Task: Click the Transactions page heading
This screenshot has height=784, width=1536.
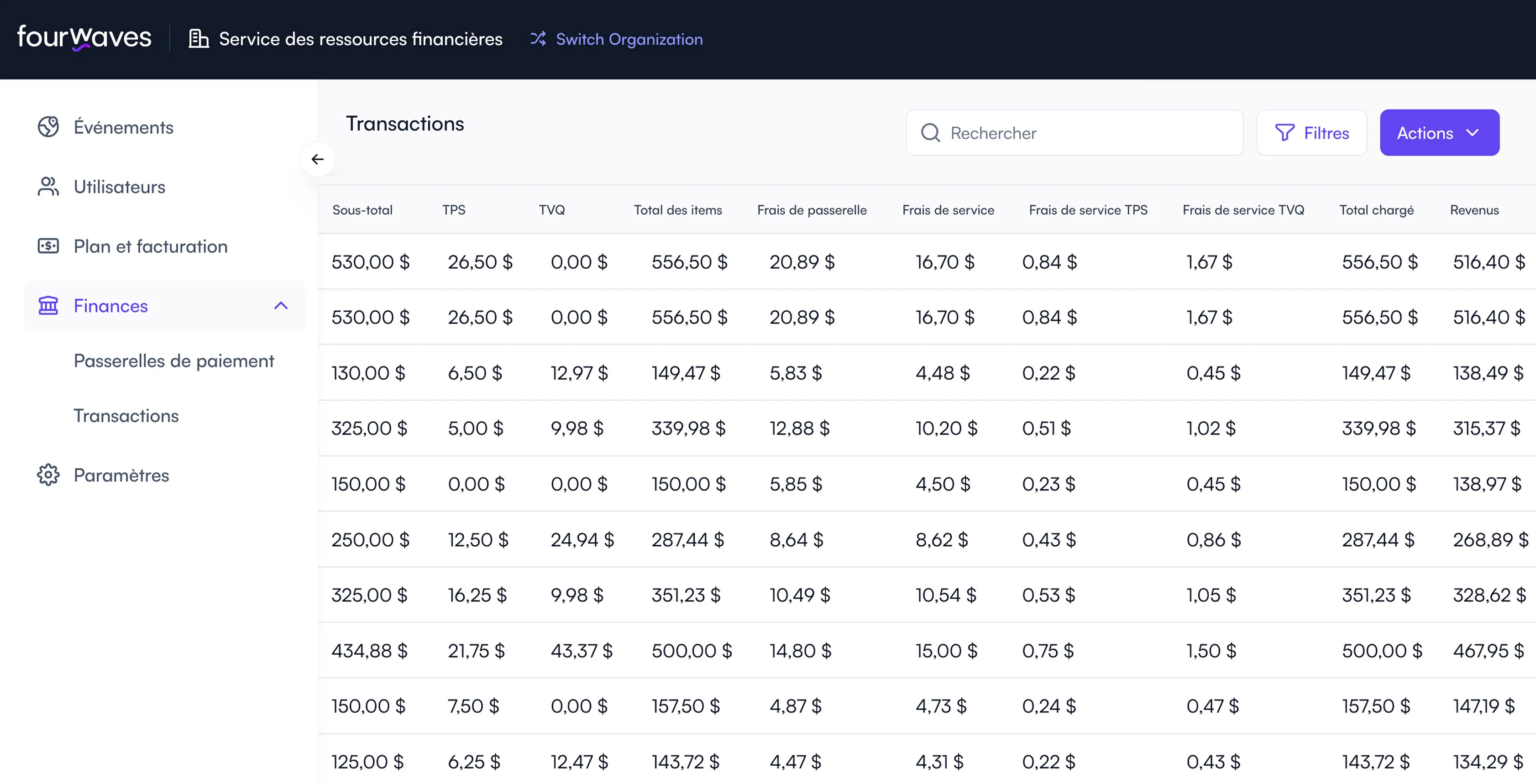Action: 405,123
